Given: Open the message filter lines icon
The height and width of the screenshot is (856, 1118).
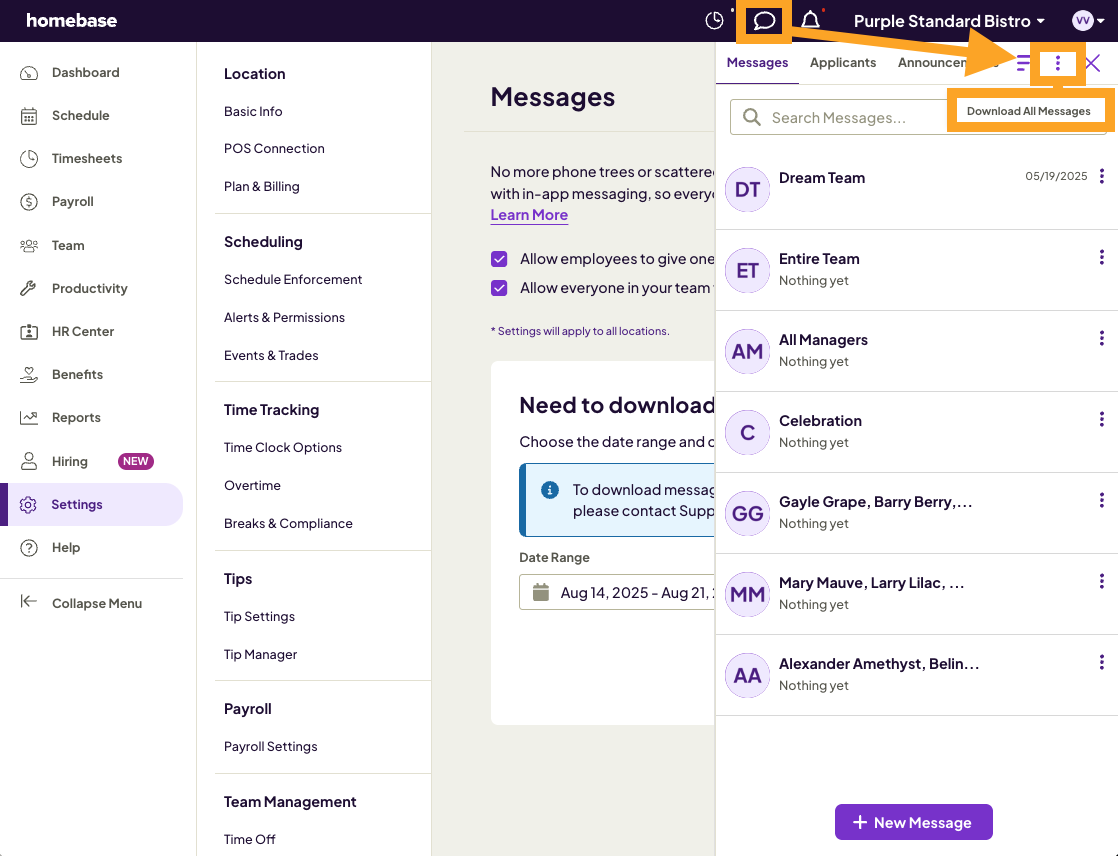Looking at the screenshot, I should 1023,63.
